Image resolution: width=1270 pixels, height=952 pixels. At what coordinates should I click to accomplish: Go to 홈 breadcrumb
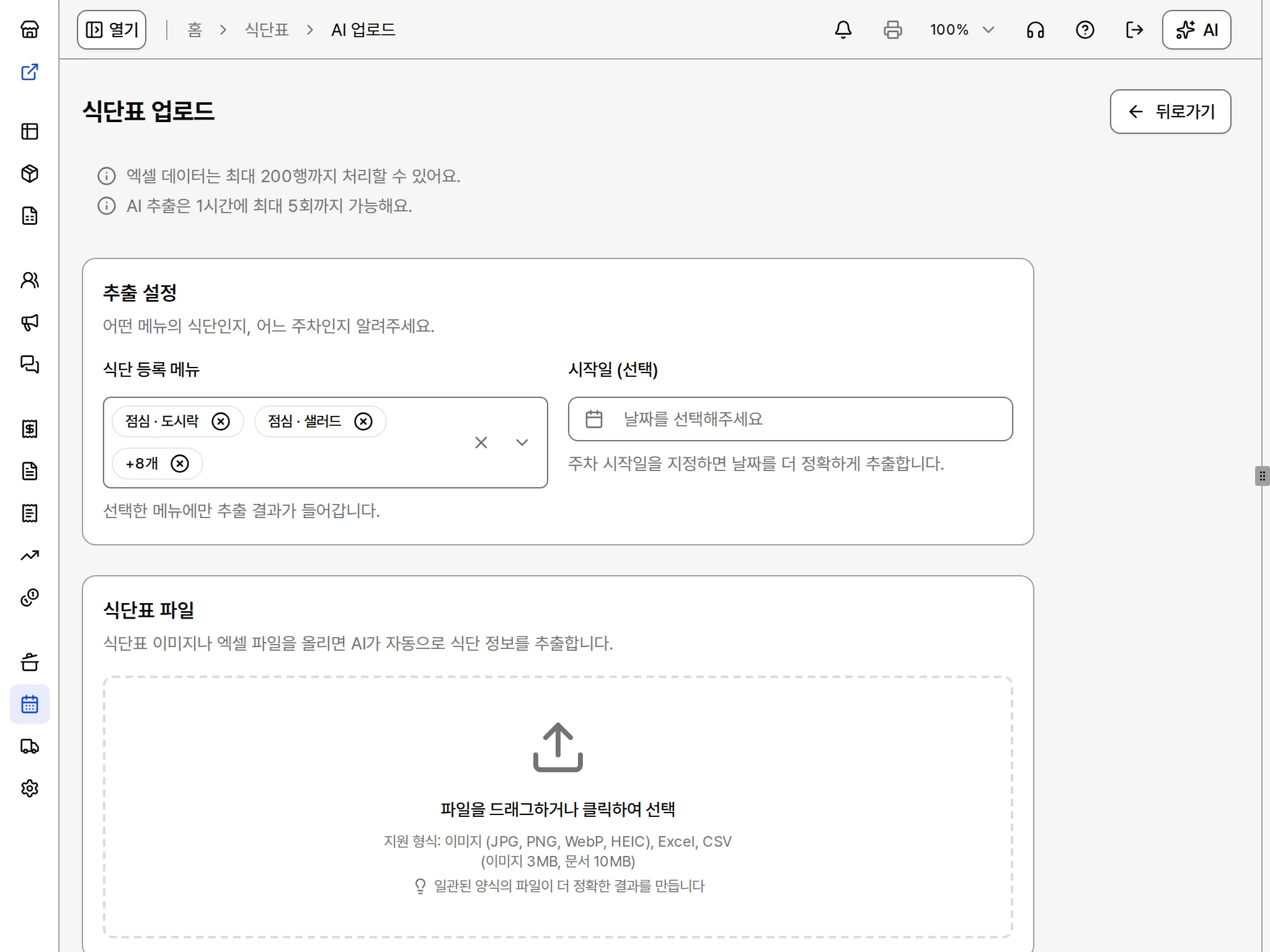point(195,30)
